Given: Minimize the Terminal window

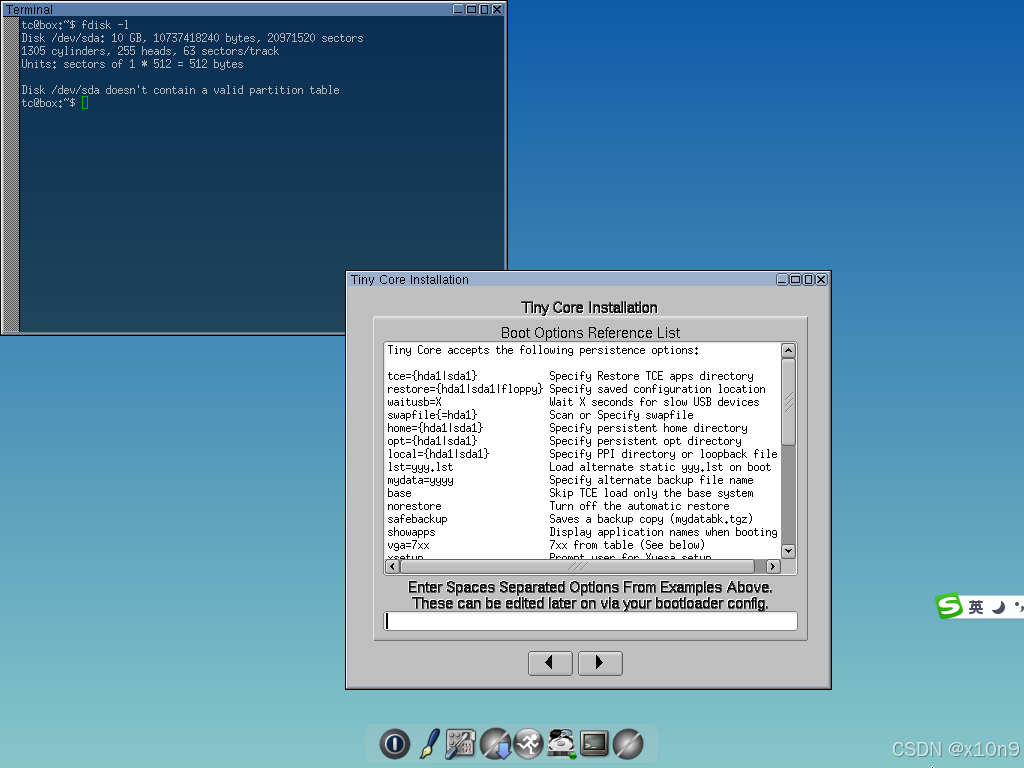Looking at the screenshot, I should [458, 9].
